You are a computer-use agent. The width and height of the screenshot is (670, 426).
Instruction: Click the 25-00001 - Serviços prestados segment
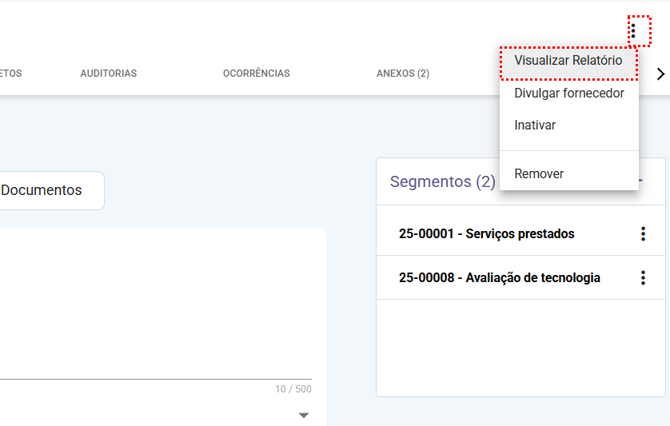(x=486, y=234)
